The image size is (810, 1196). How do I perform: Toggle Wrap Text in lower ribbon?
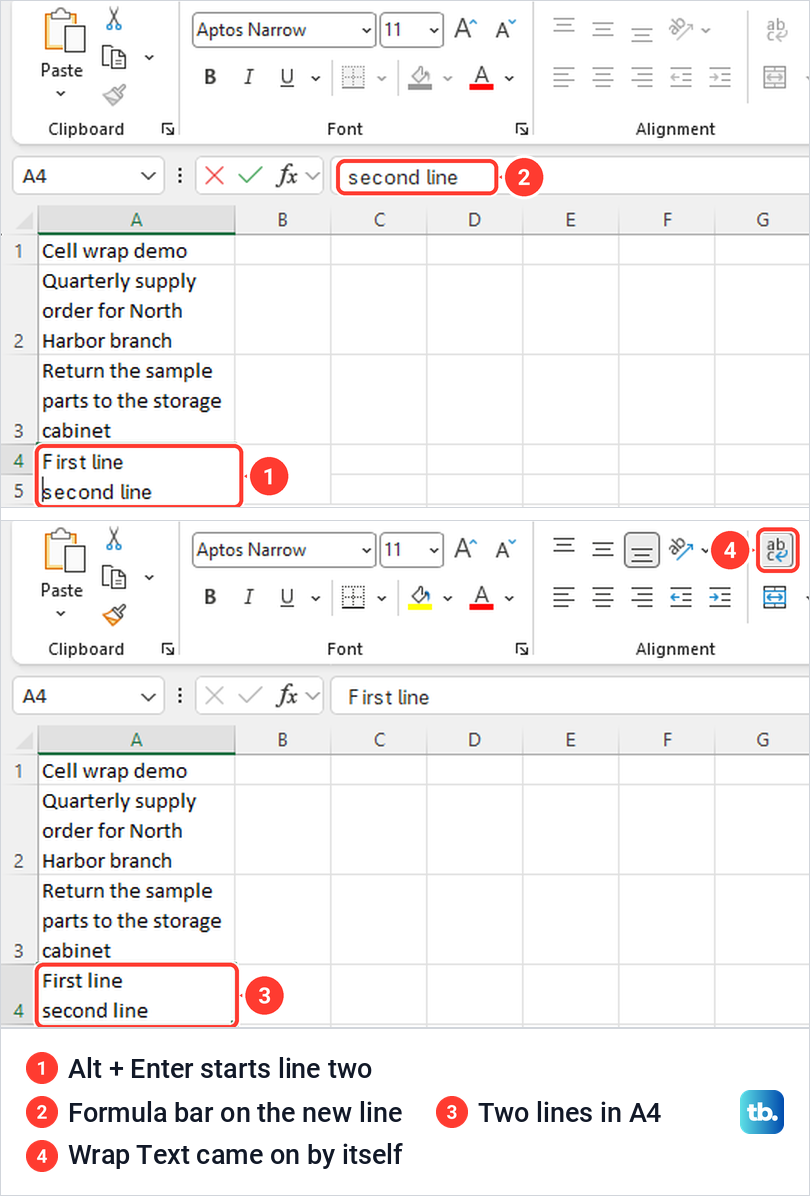(778, 551)
